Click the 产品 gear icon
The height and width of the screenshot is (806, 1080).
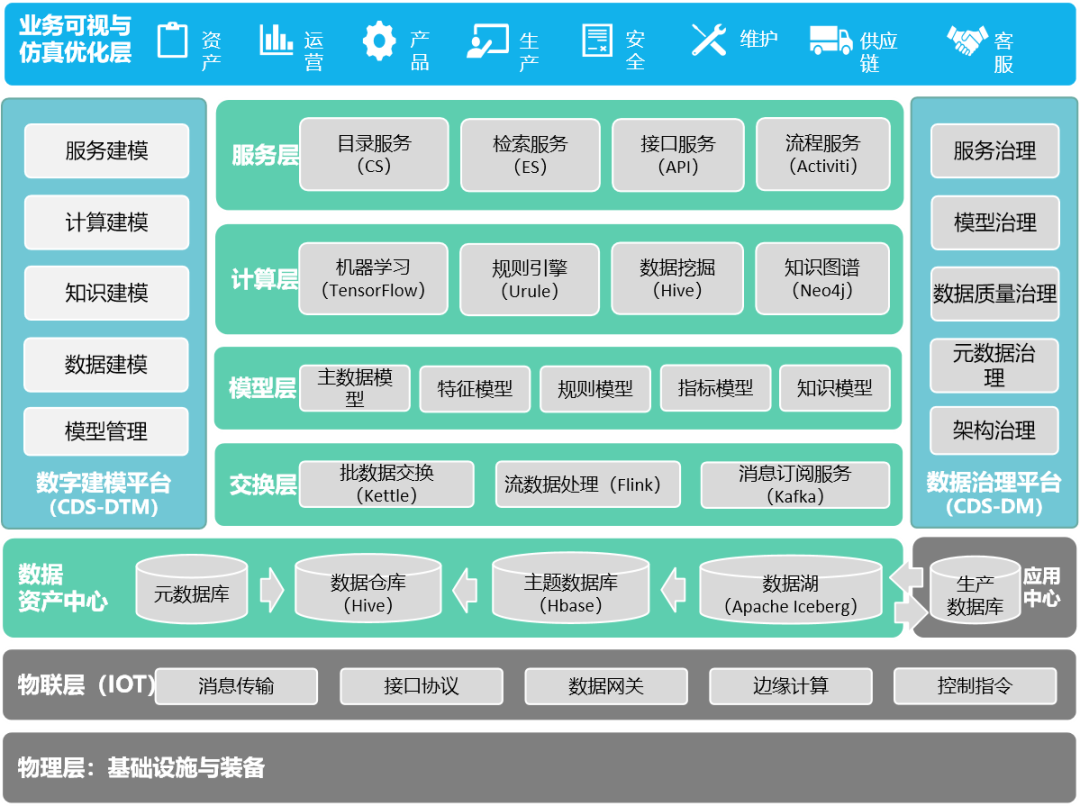coord(377,39)
